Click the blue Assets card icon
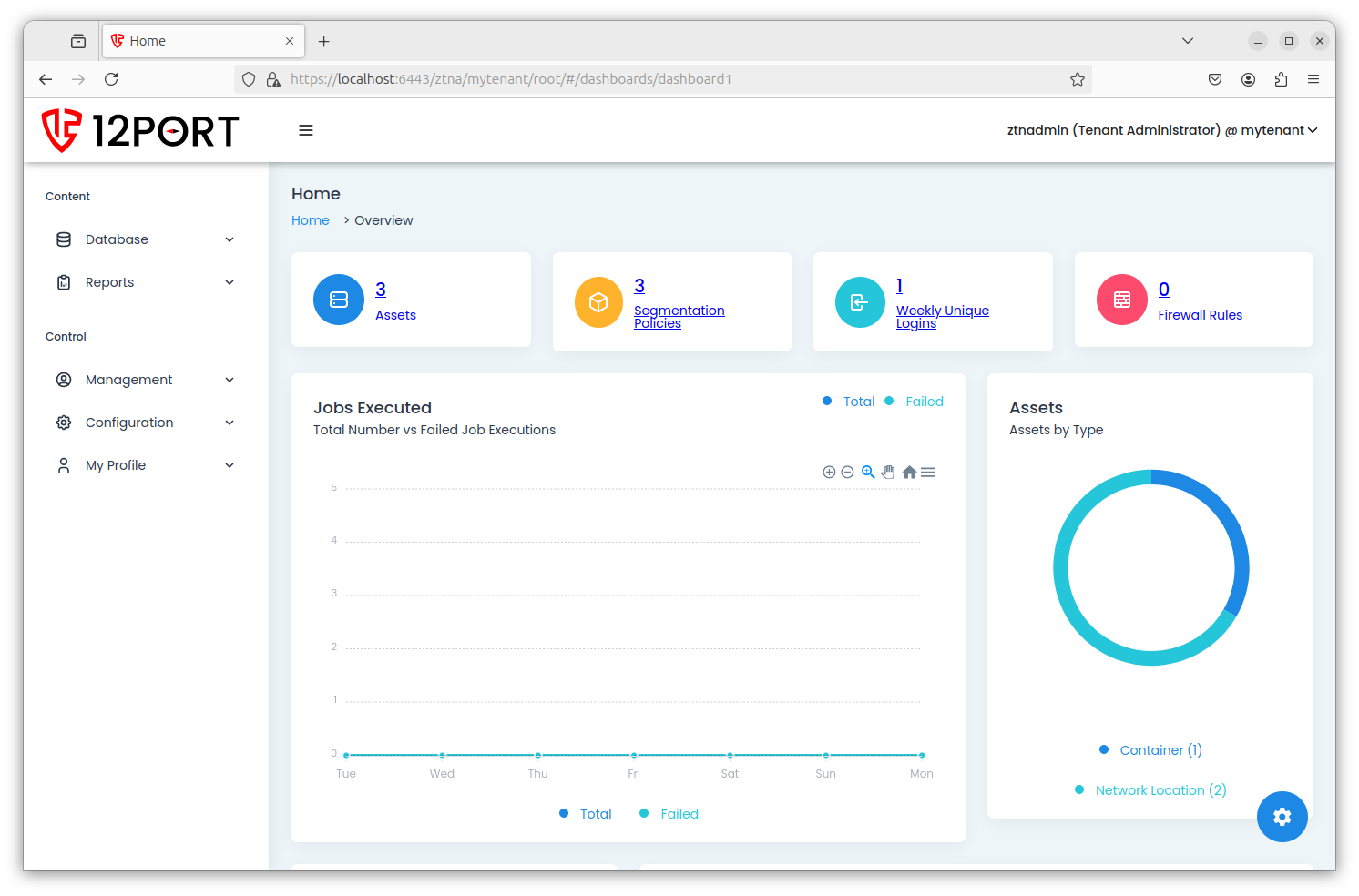 [x=339, y=300]
